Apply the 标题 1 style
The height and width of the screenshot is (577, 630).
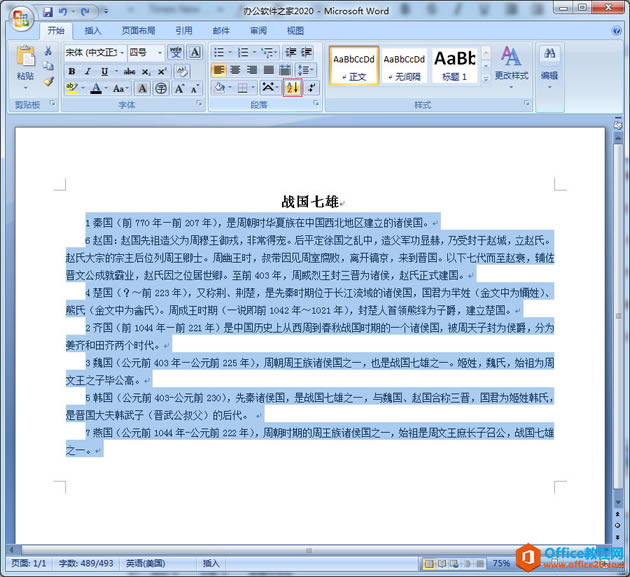point(454,66)
